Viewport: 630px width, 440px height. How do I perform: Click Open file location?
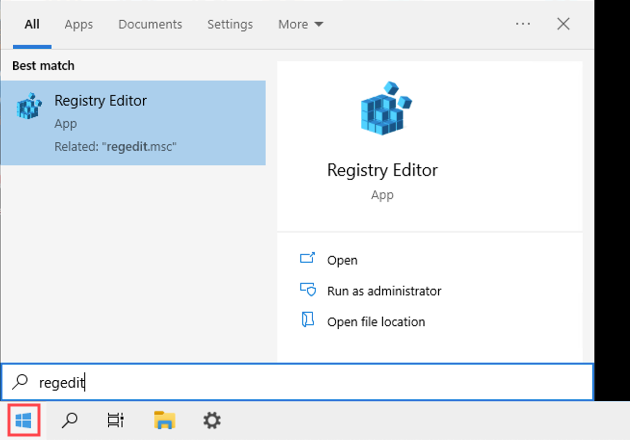point(376,322)
